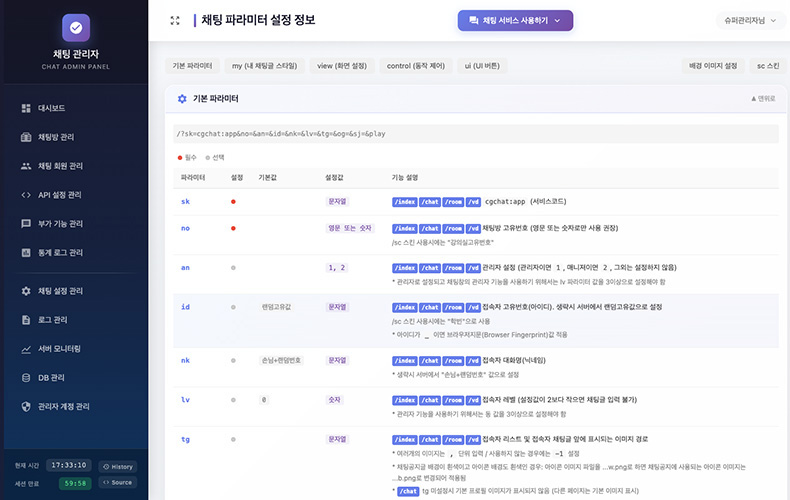Viewport: 790px width, 500px height.
Task: Click the 필수 legend label
Action: [190, 158]
